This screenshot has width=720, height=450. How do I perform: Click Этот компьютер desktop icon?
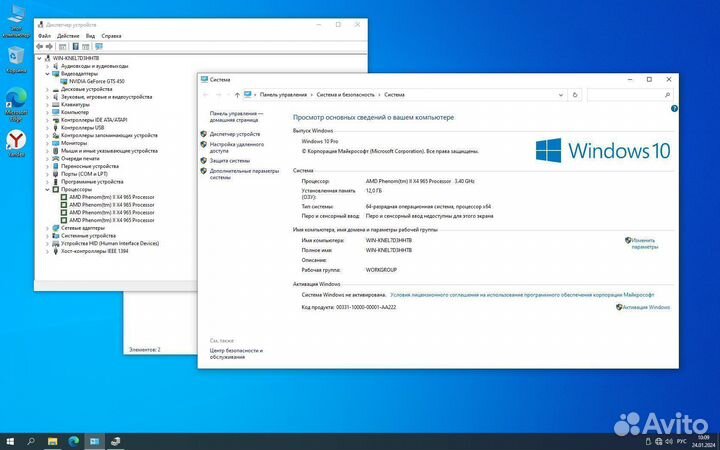coord(16,21)
